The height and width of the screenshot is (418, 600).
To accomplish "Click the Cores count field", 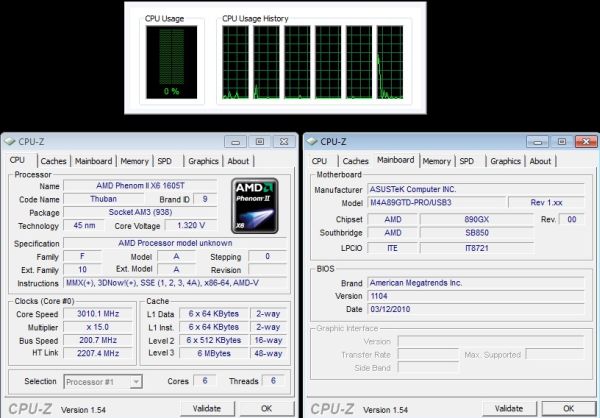I will [x=205, y=380].
